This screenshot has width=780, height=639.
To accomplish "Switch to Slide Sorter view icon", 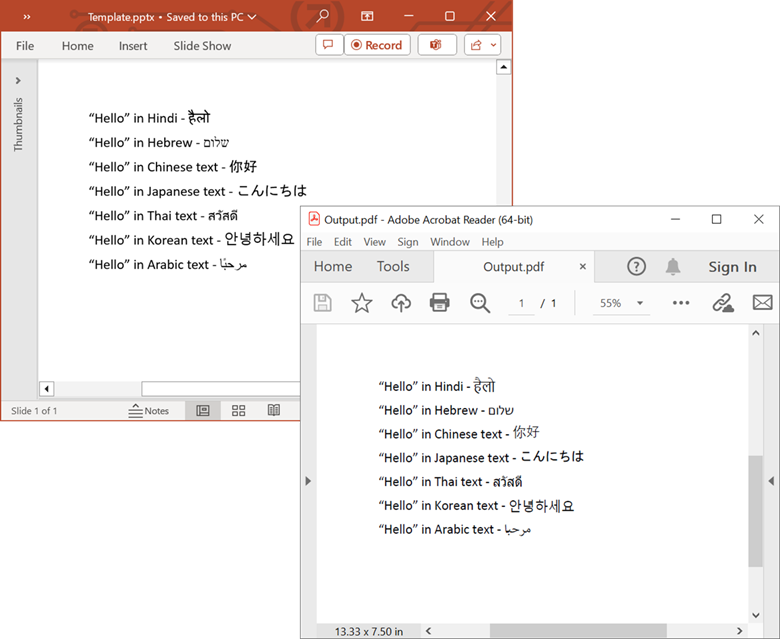I will (238, 411).
